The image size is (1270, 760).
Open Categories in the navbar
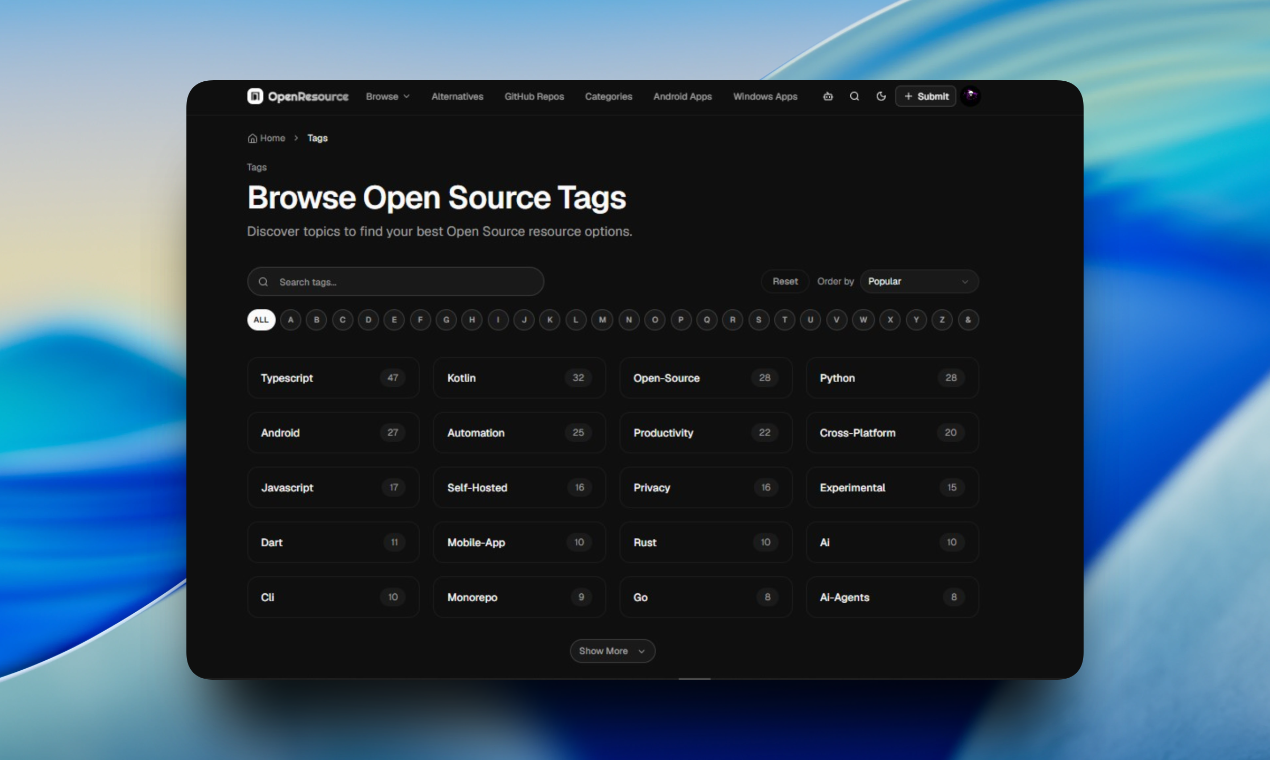(x=608, y=96)
